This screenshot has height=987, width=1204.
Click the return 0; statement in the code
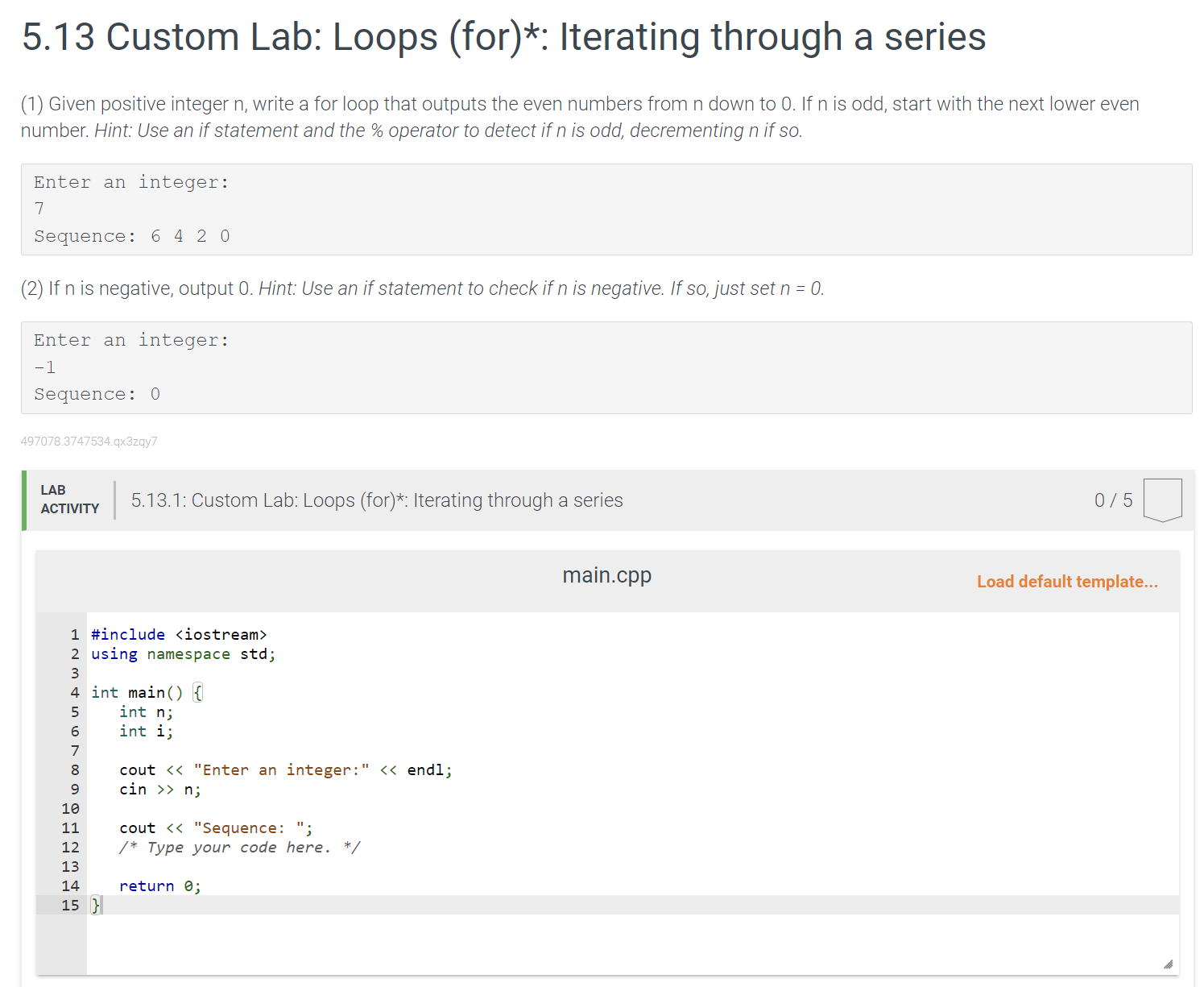159,885
